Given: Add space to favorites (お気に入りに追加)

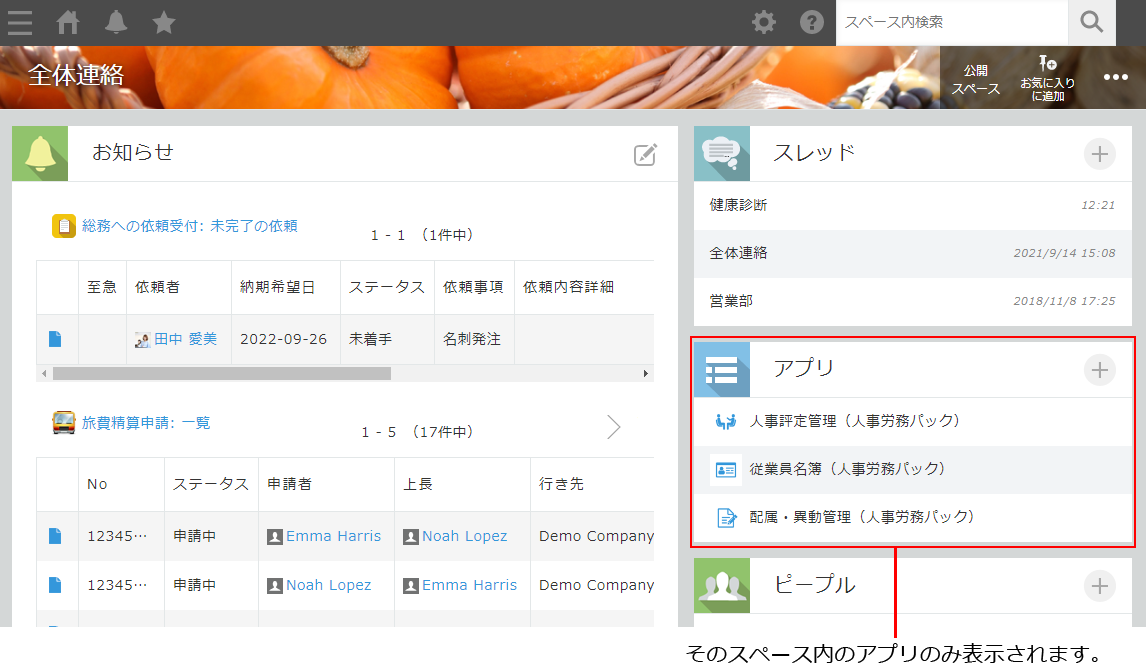Looking at the screenshot, I should pyautogui.click(x=1047, y=77).
